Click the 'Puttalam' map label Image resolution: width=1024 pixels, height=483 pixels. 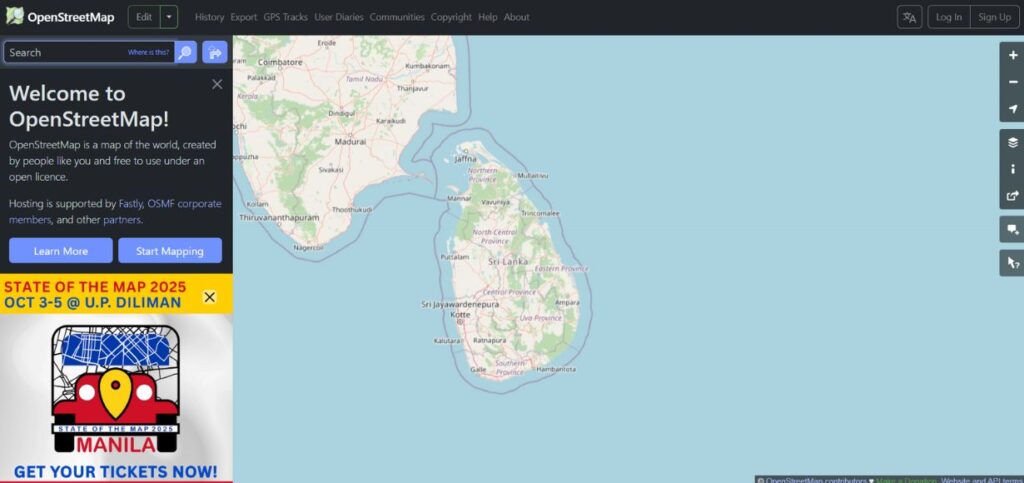tap(455, 257)
